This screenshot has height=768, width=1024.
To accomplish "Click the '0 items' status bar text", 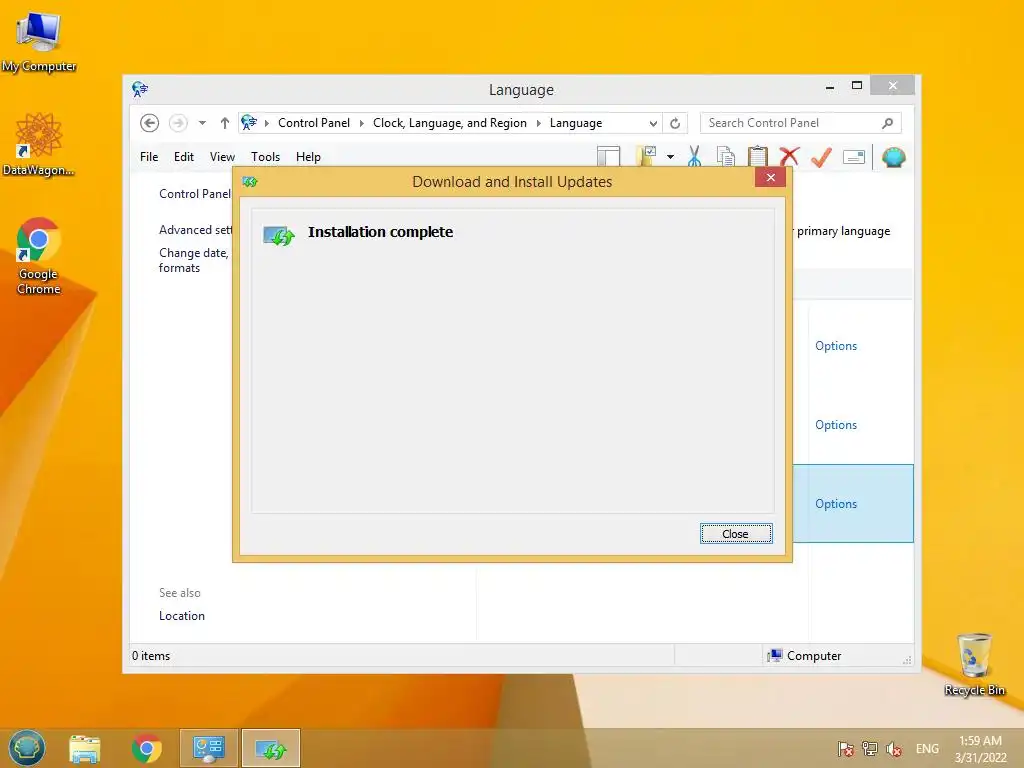I will 151,656.
